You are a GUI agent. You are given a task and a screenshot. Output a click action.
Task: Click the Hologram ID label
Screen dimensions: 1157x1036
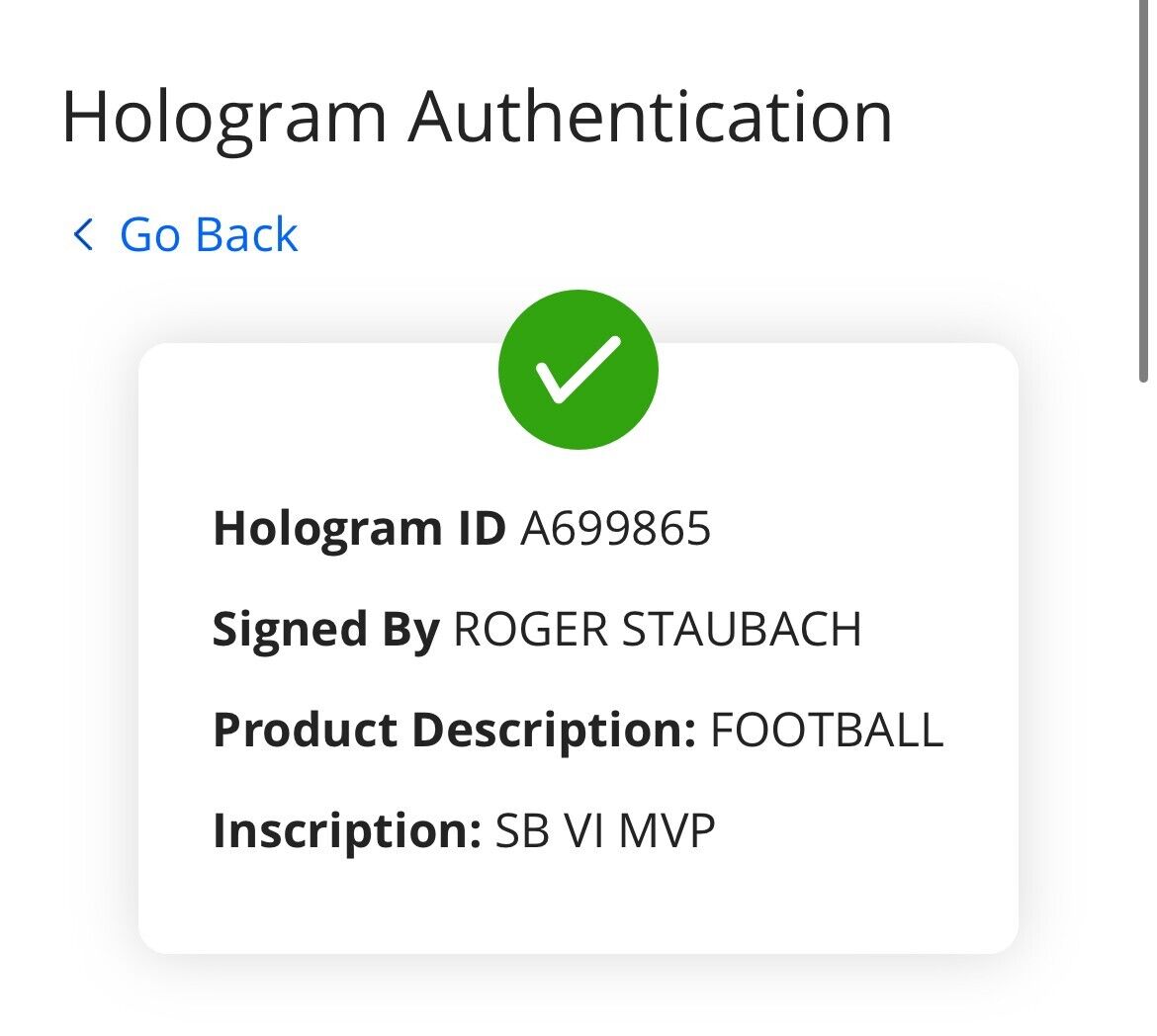tap(358, 530)
